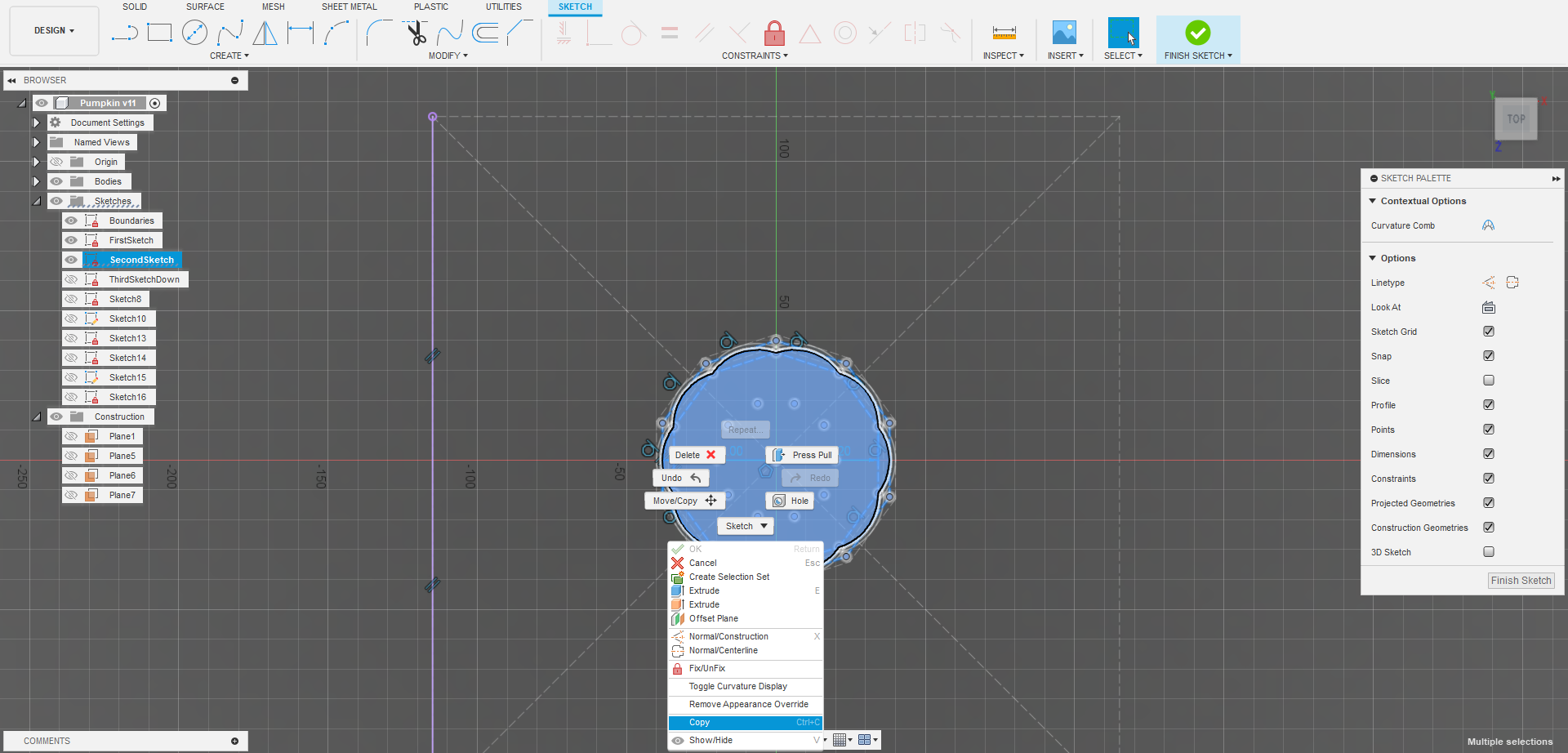Open the CONSTRAINTS dropdown menu
1568x753 pixels.
coord(755,56)
